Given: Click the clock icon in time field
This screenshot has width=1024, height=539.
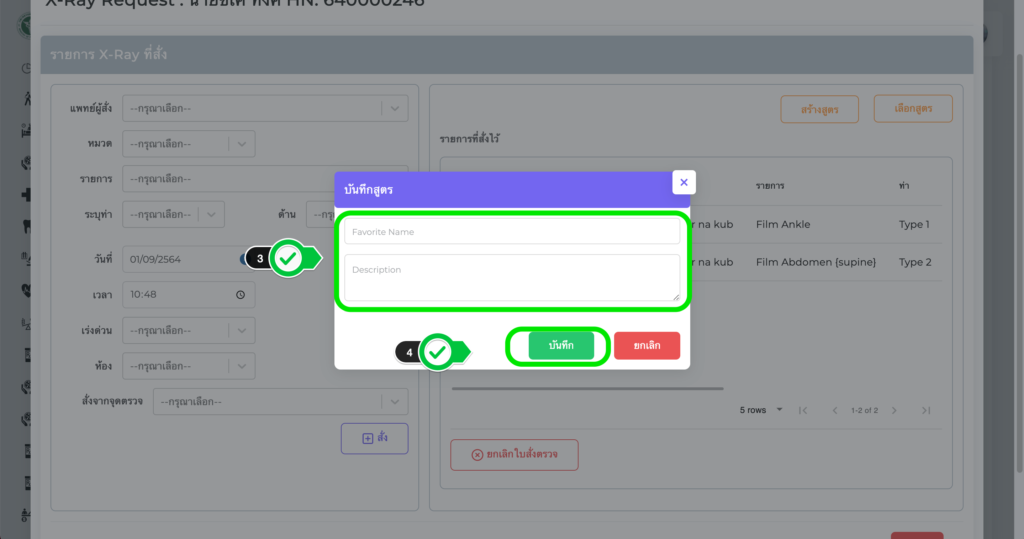Looking at the screenshot, I should 240,295.
